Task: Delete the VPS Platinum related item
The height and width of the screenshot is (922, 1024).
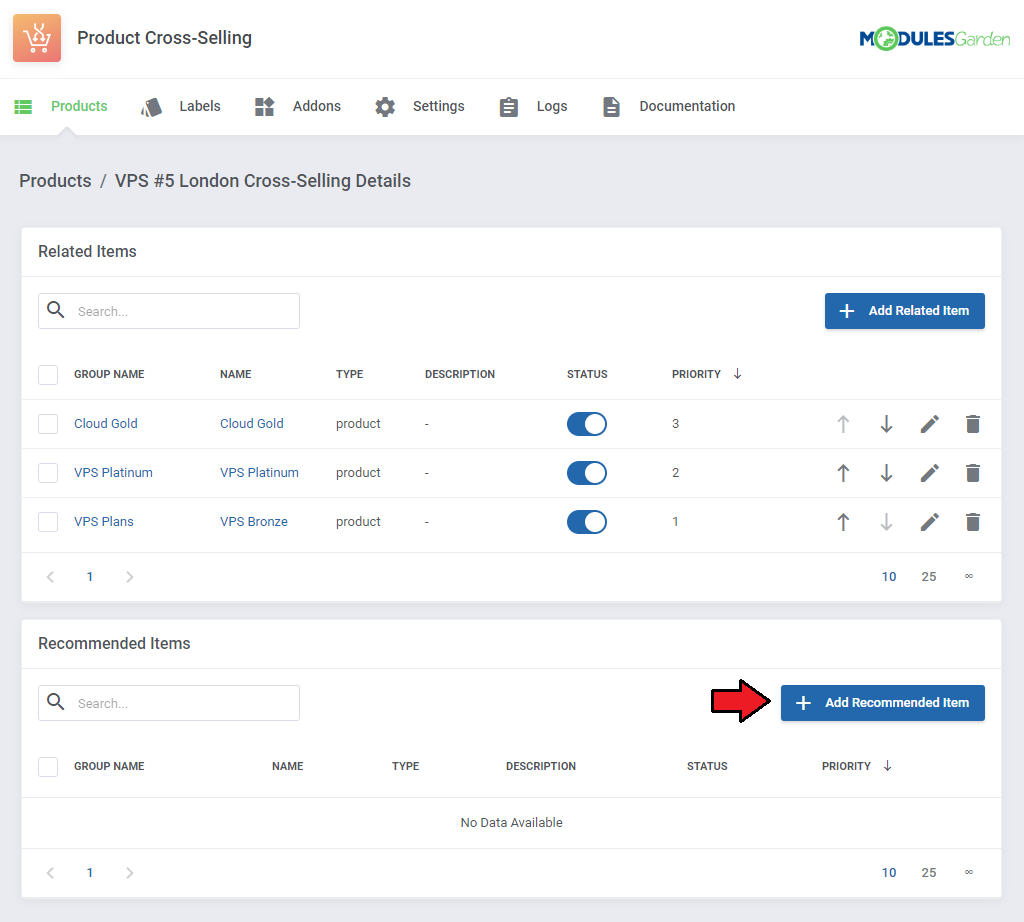Action: pyautogui.click(x=973, y=473)
